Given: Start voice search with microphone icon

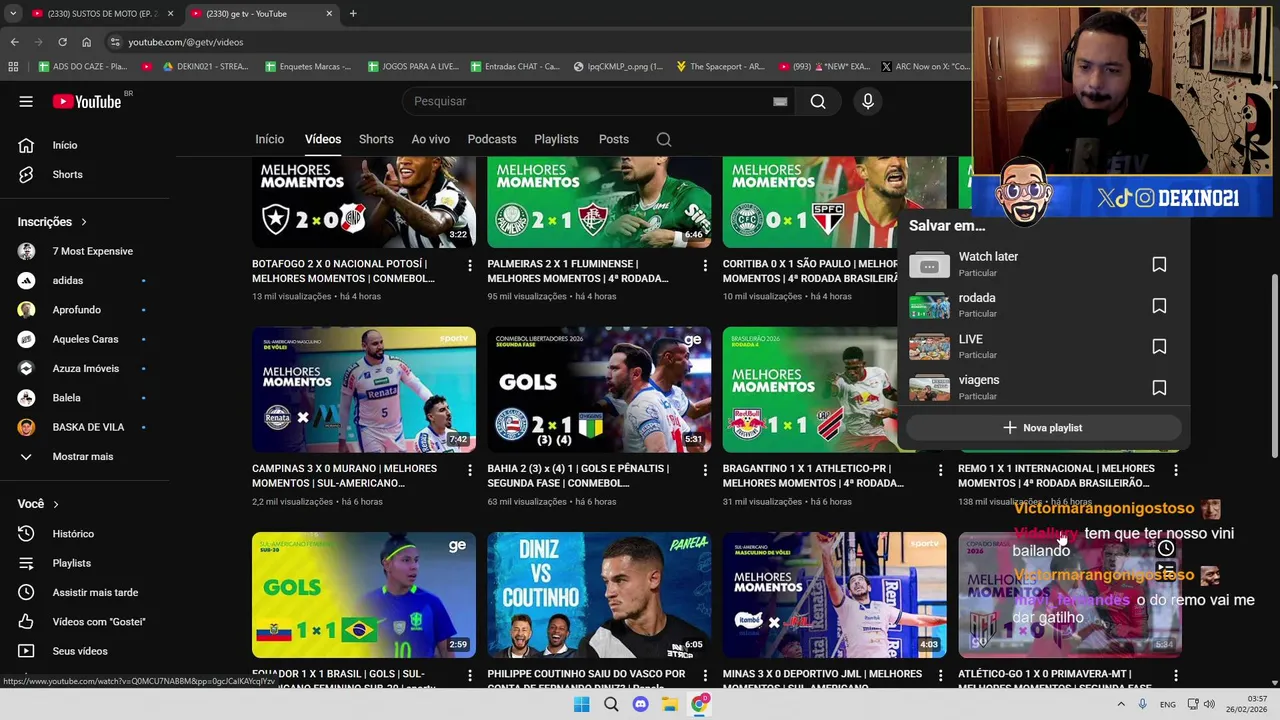Looking at the screenshot, I should click(868, 101).
